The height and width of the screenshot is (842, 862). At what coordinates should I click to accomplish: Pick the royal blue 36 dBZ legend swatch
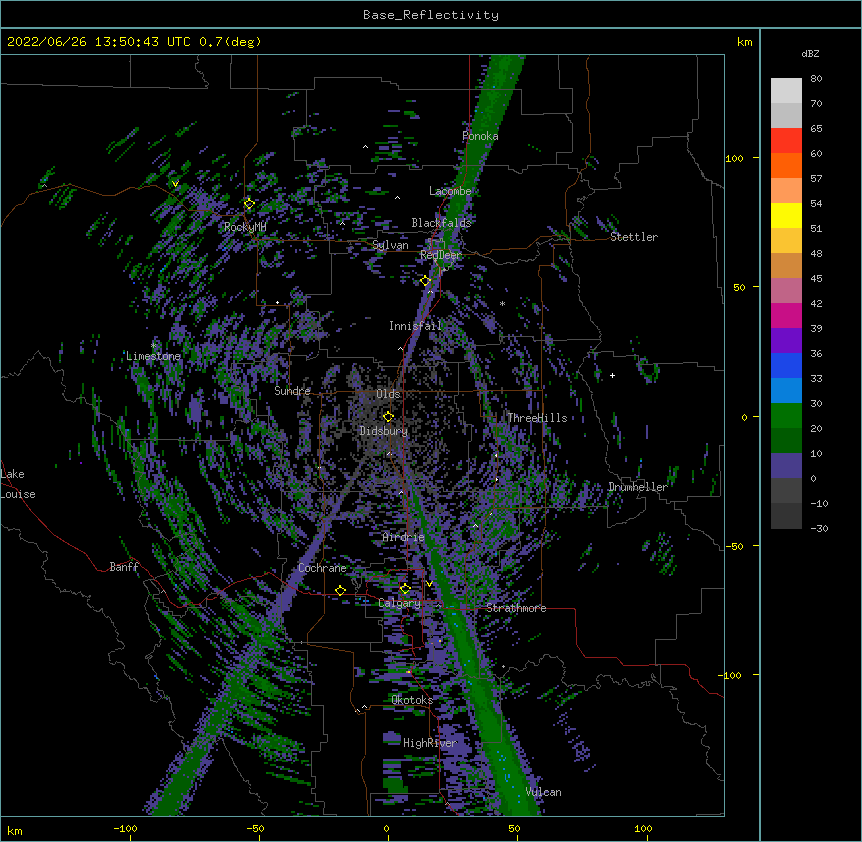click(x=786, y=365)
